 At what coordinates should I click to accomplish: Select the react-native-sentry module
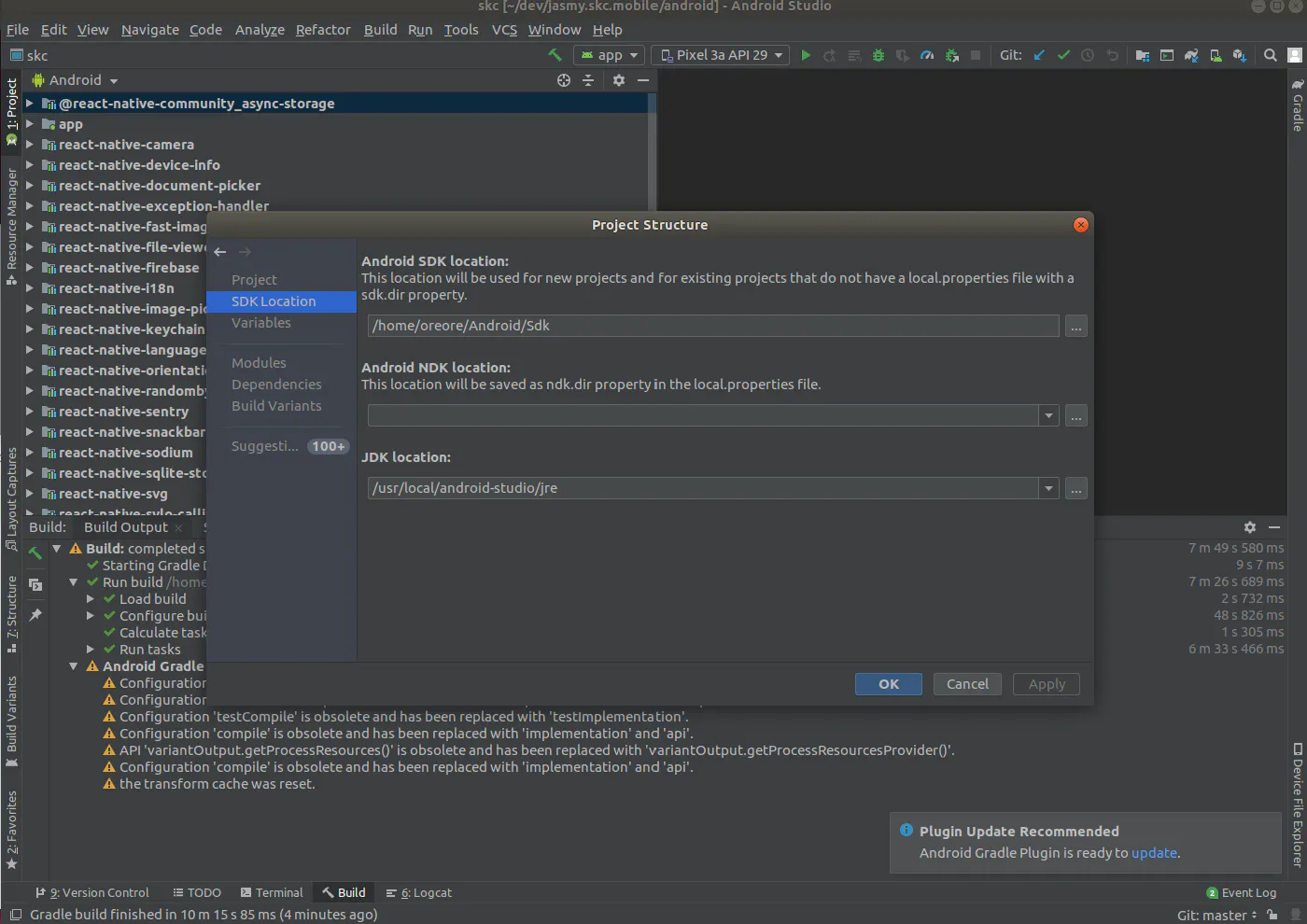pyautogui.click(x=123, y=412)
